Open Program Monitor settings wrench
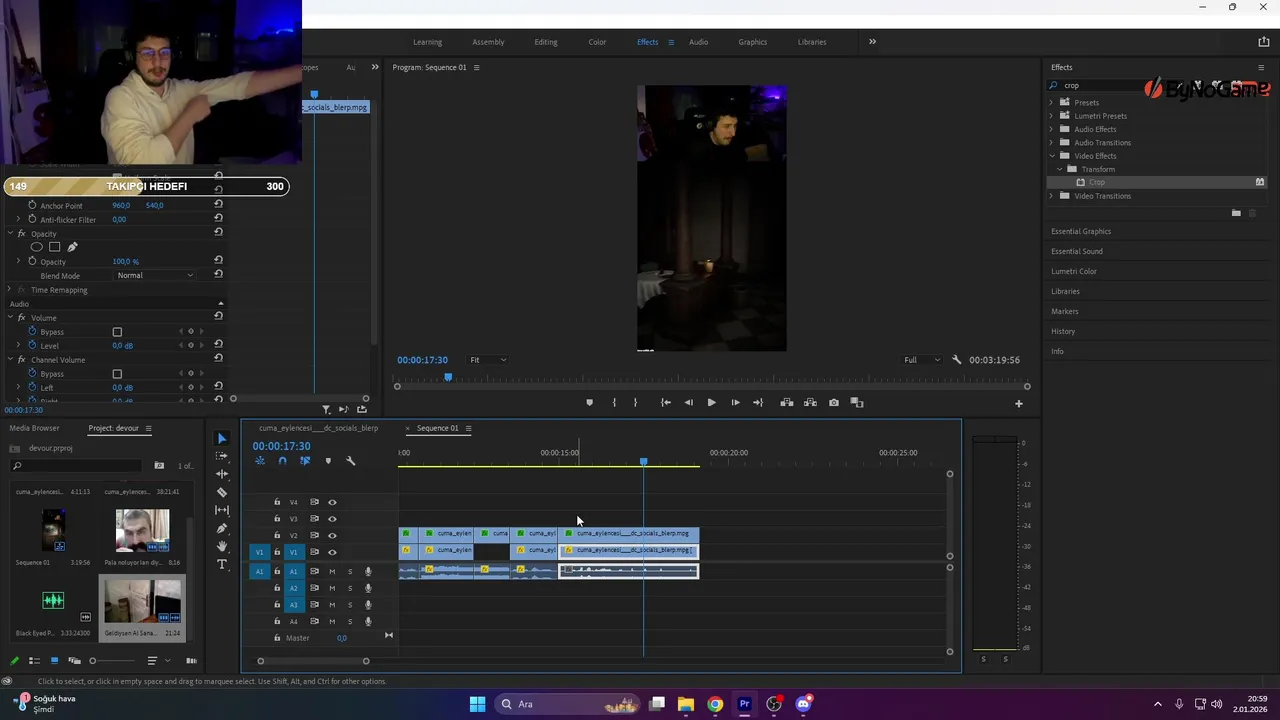 pos(957,360)
